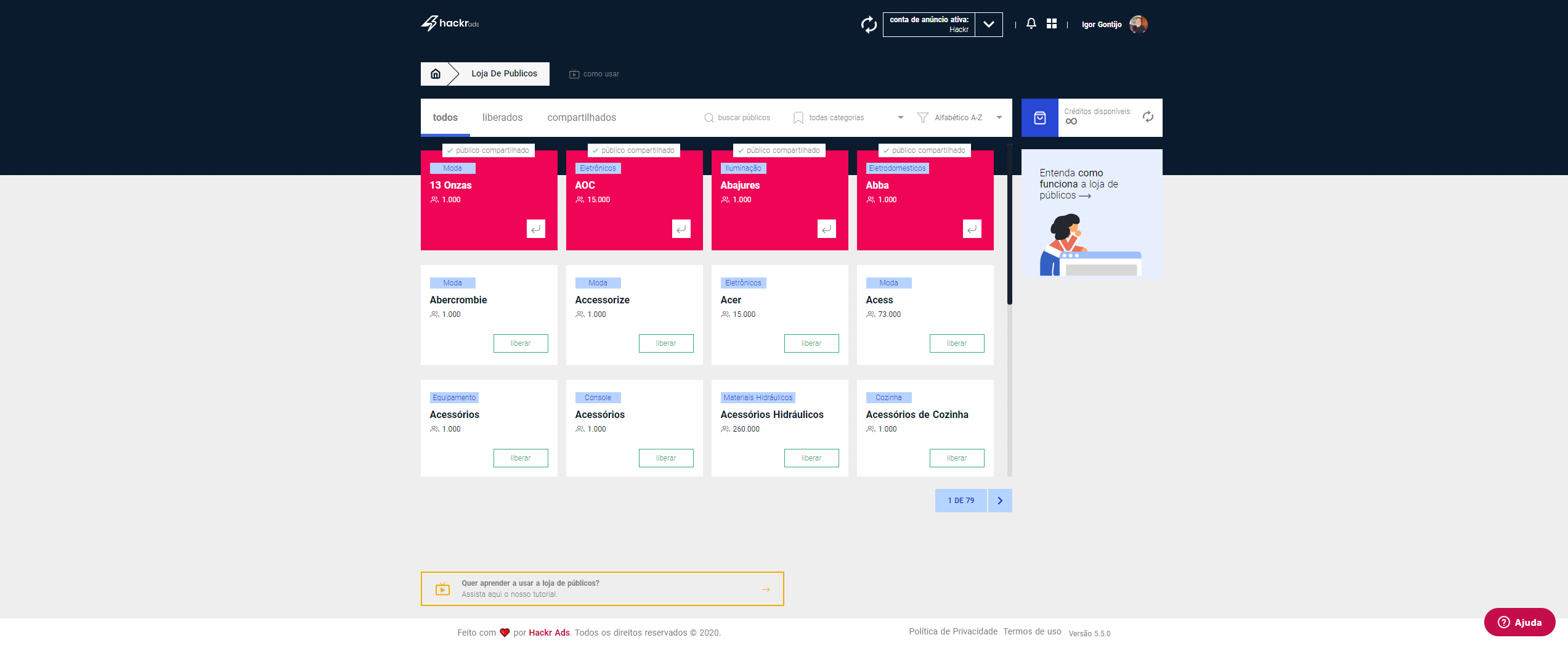Click the Igor Gontijo username
The width and height of the screenshot is (1568, 648).
(1102, 25)
